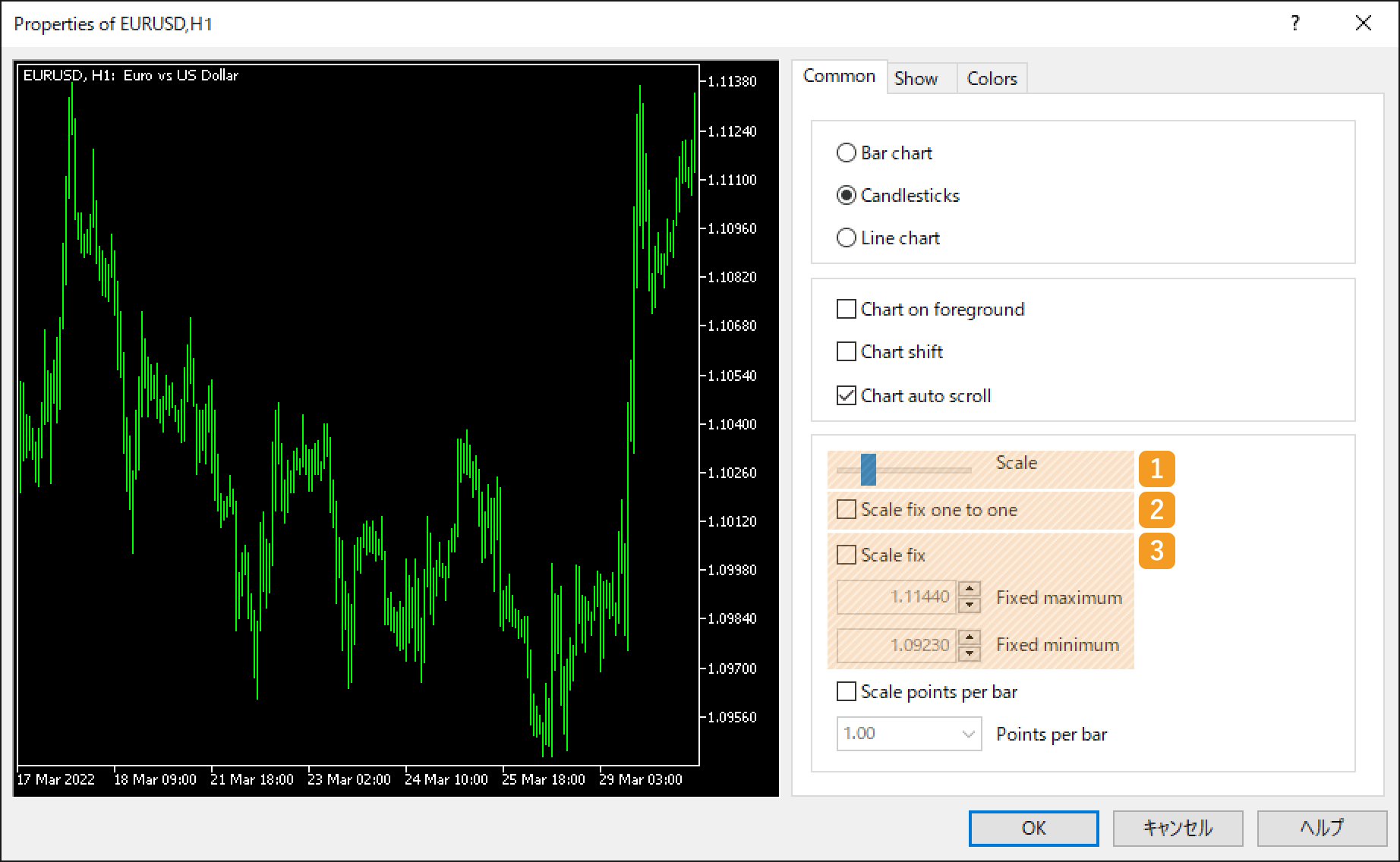Open the Points per bar dropdown
Image resolution: width=1400 pixels, height=862 pixels.
tap(967, 734)
